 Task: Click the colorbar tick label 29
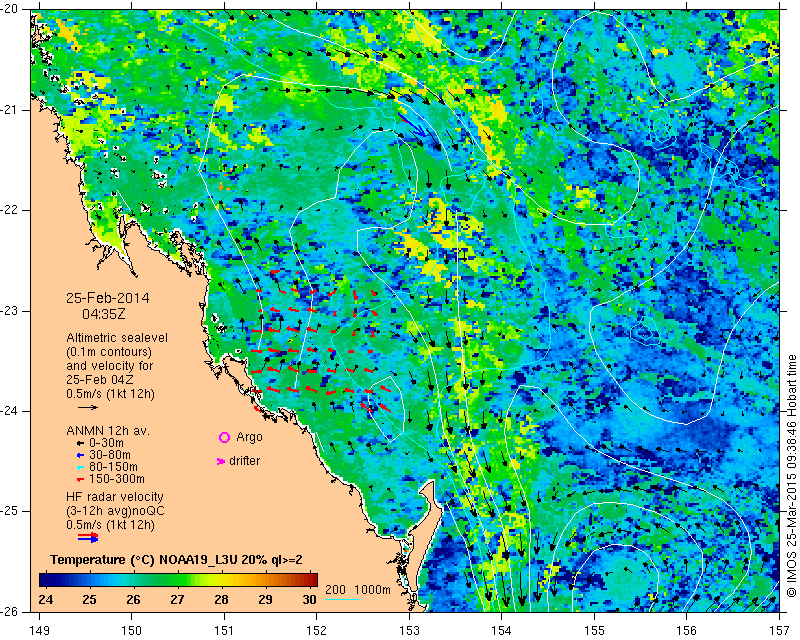tap(265, 599)
